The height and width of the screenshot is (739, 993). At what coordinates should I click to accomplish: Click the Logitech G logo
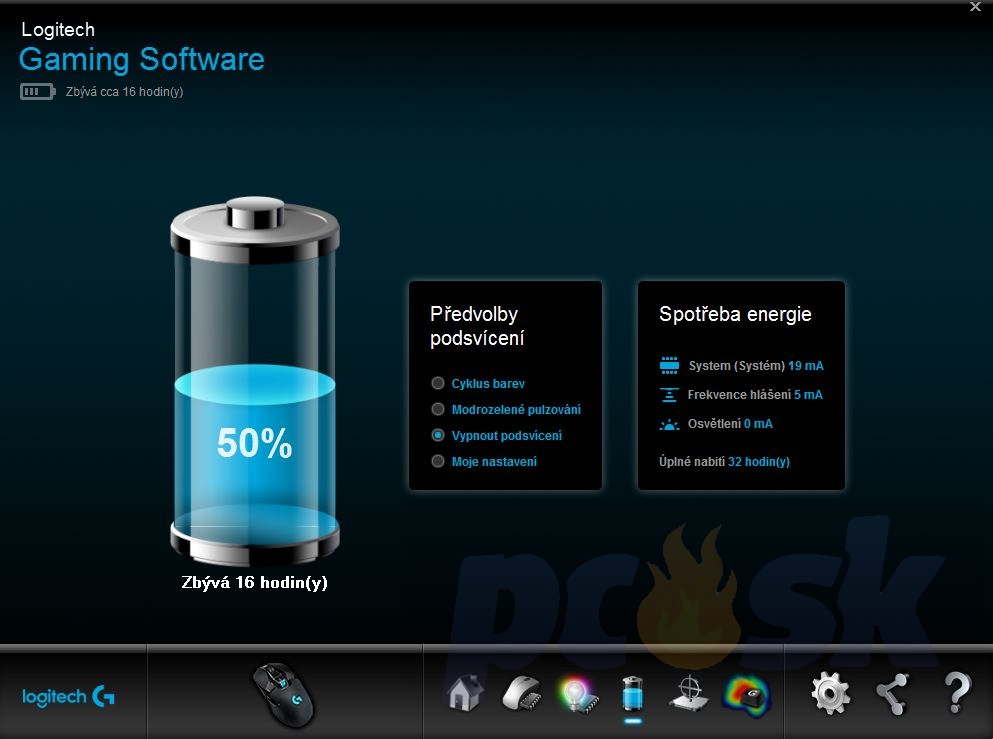(x=68, y=697)
